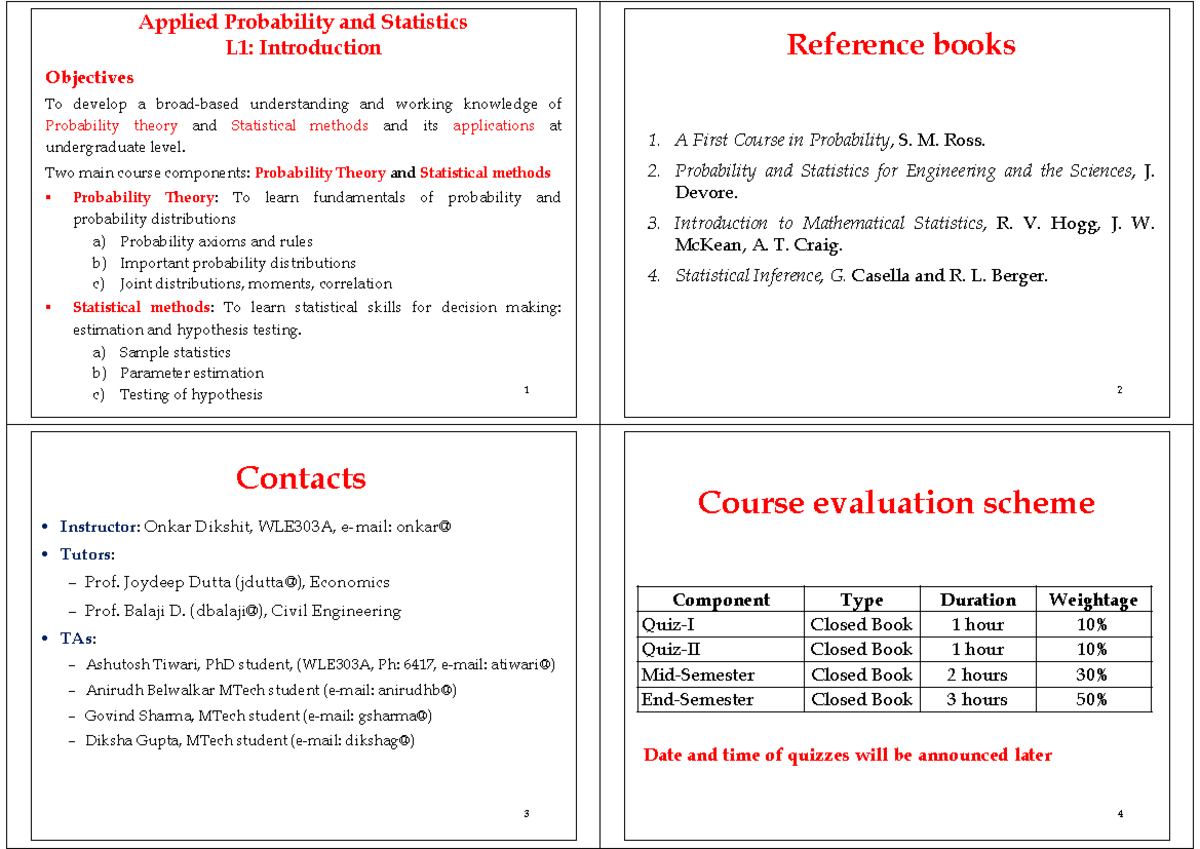Click 'Probability and Statistics for Engineering' reference
Screen dimensions: 1200x849
(x=915, y=182)
